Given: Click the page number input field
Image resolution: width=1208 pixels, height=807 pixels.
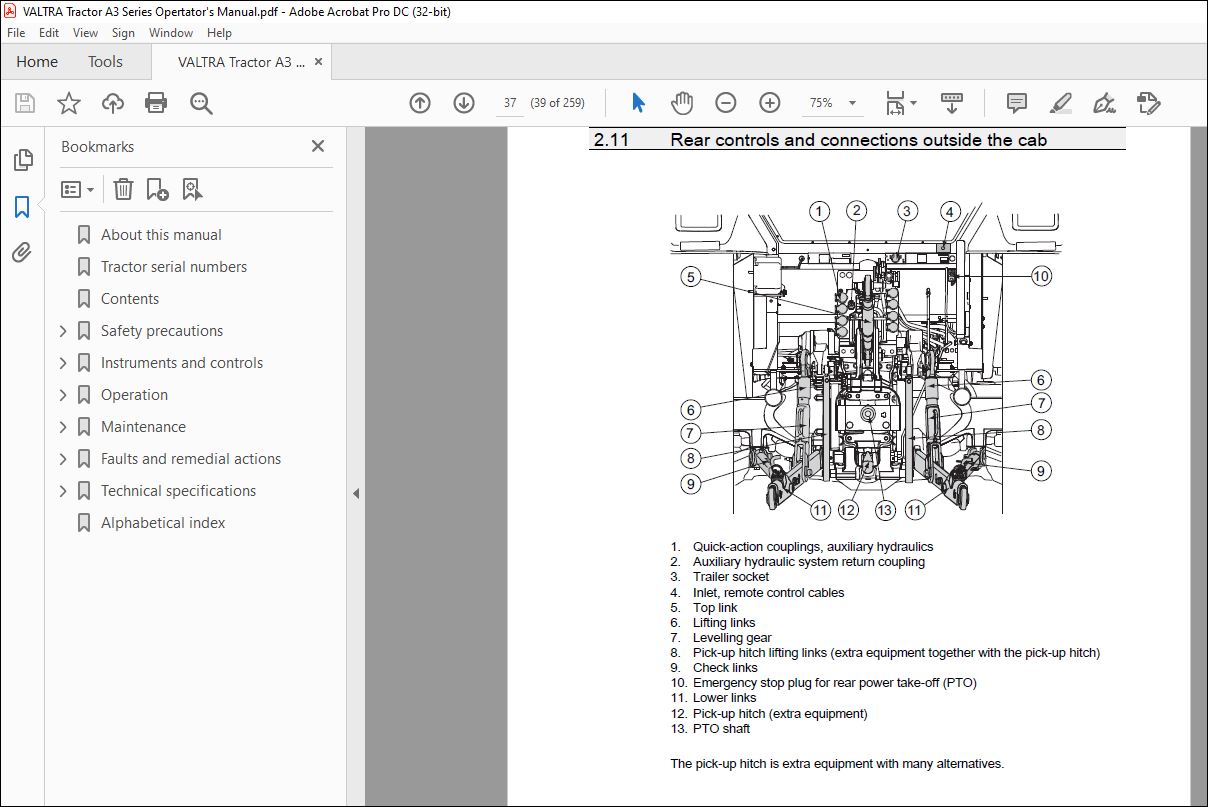Looking at the screenshot, I should pos(510,103).
